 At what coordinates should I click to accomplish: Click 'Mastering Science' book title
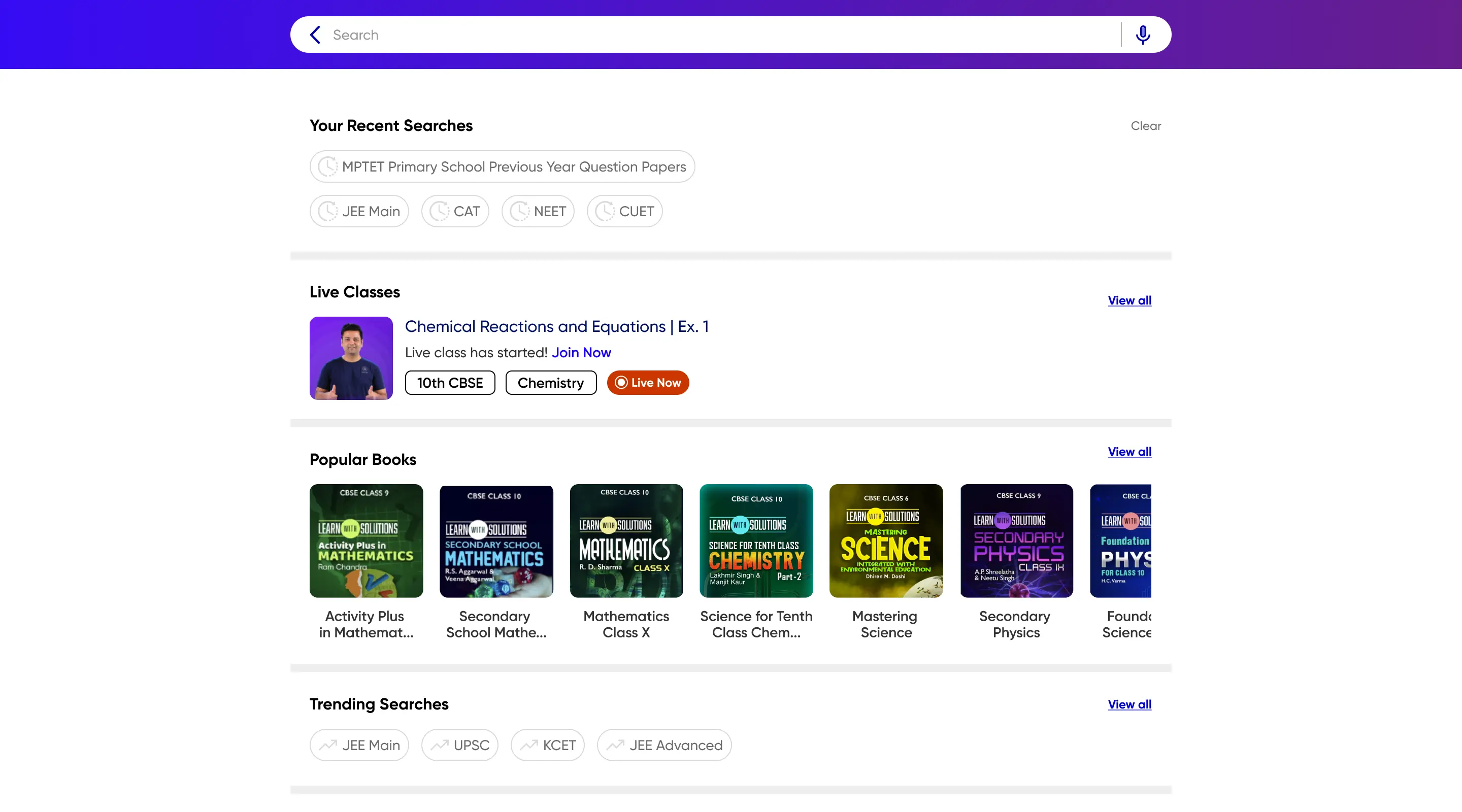(885, 624)
